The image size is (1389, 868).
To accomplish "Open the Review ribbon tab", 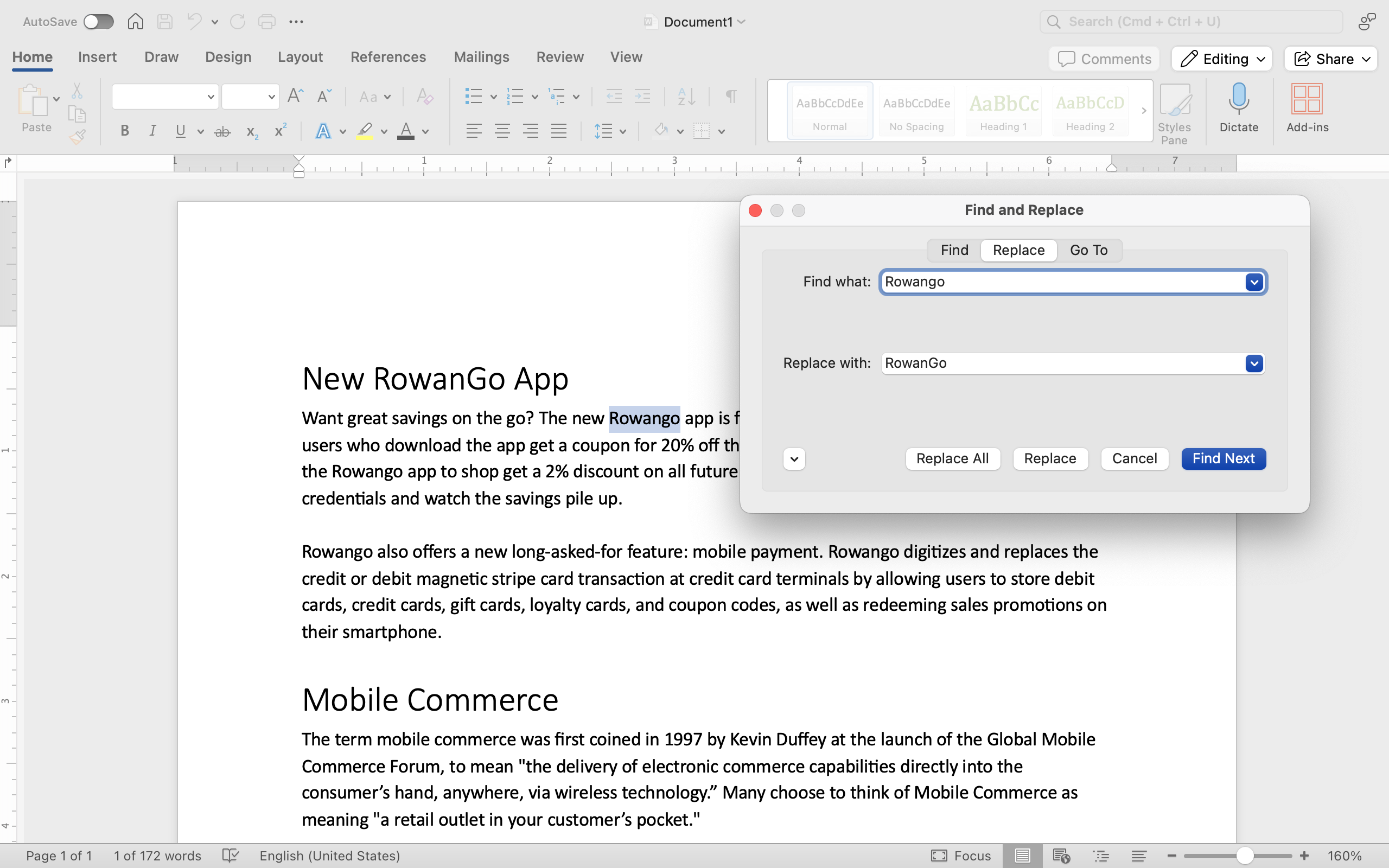I will tap(559, 57).
